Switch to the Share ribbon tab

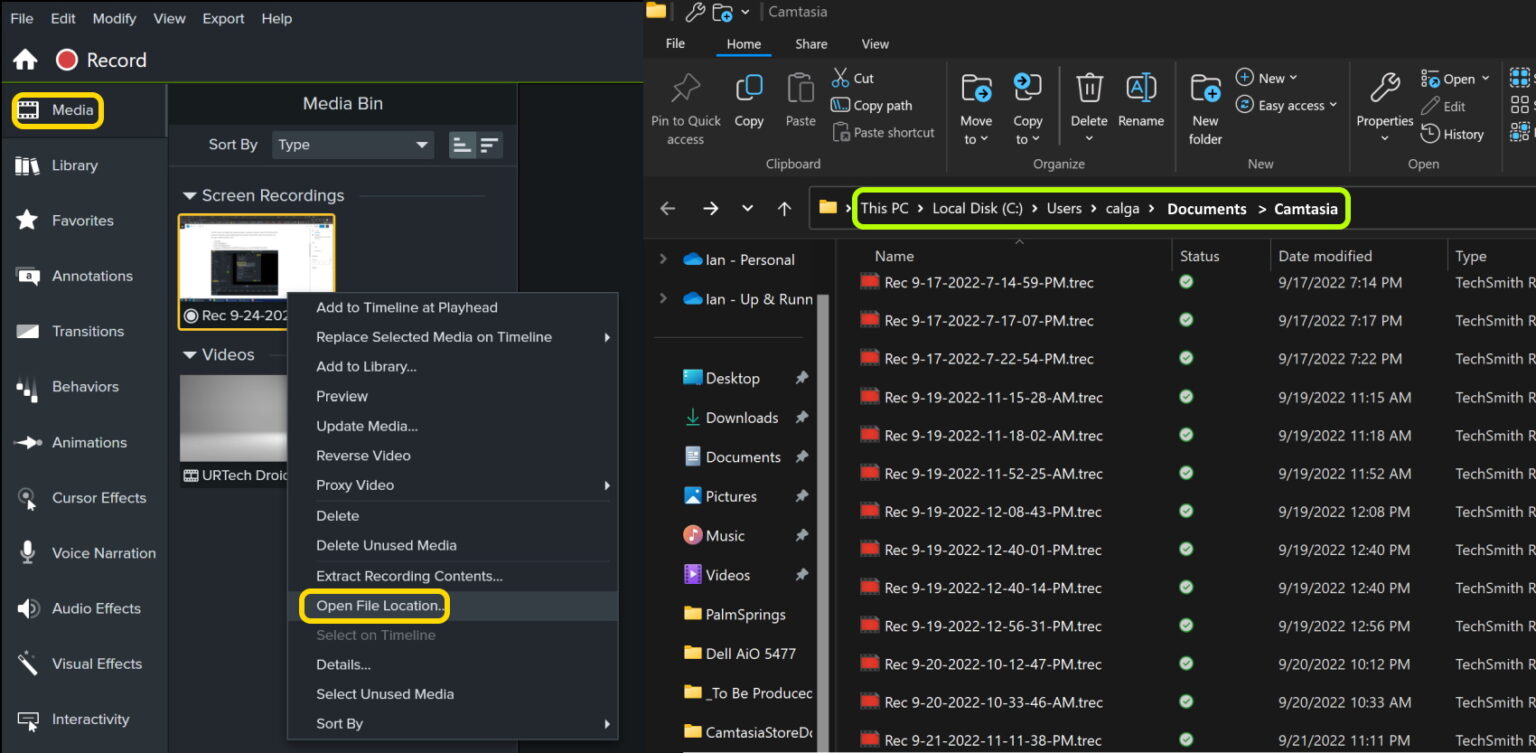[x=811, y=43]
